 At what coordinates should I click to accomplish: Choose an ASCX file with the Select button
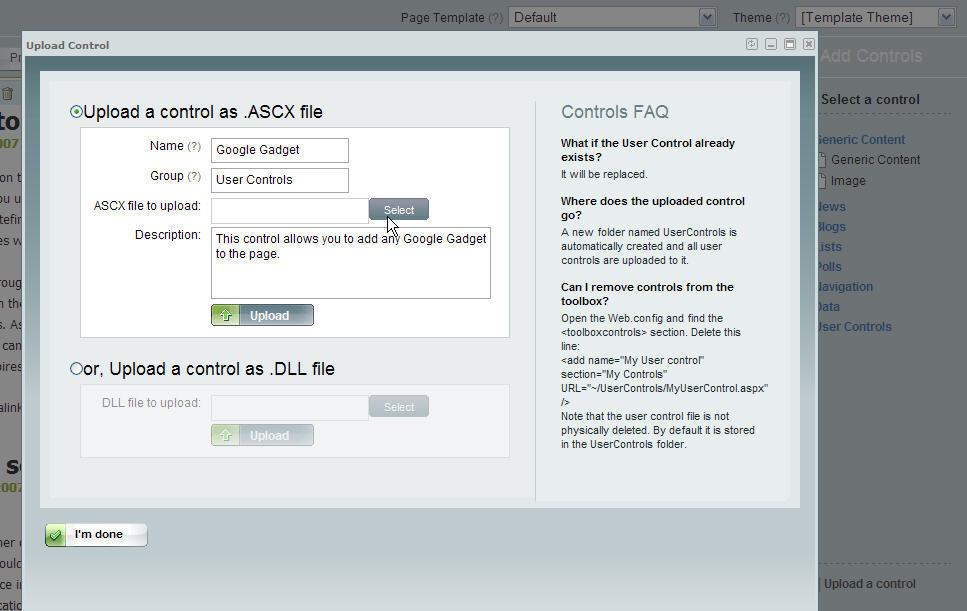coord(399,210)
